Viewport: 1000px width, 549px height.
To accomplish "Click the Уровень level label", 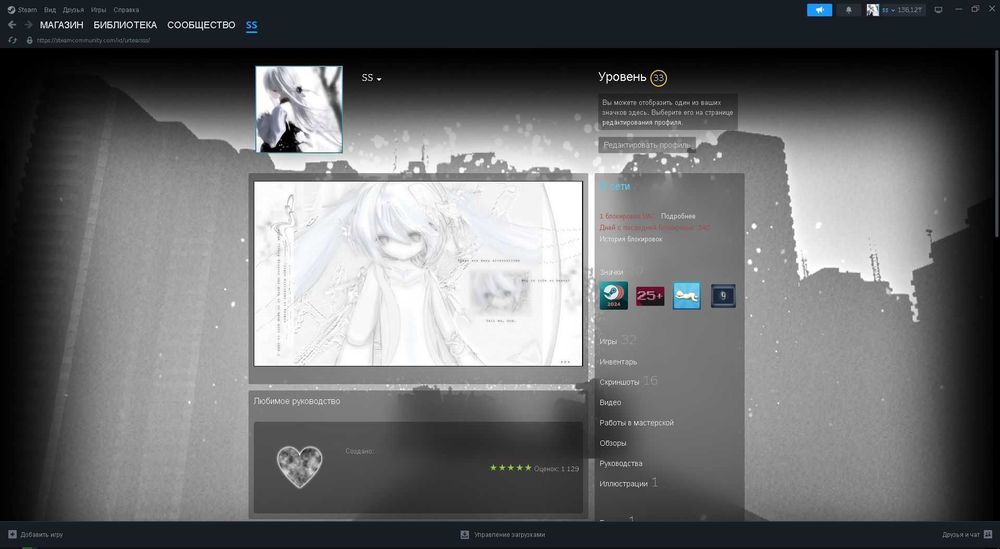I will pos(622,77).
